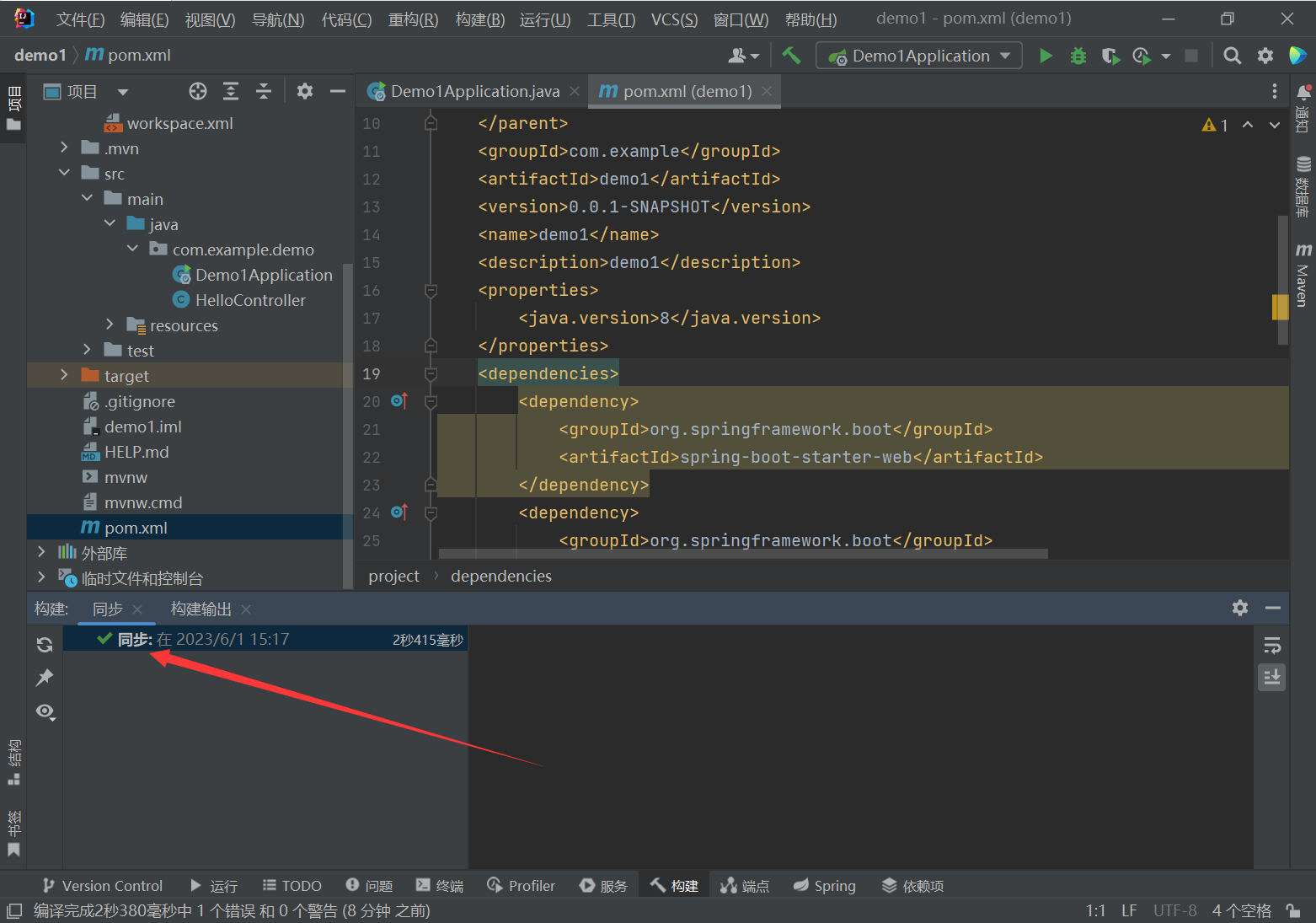Click the dependencies breadcrumb
This screenshot has height=923, width=1316.
click(x=500, y=576)
